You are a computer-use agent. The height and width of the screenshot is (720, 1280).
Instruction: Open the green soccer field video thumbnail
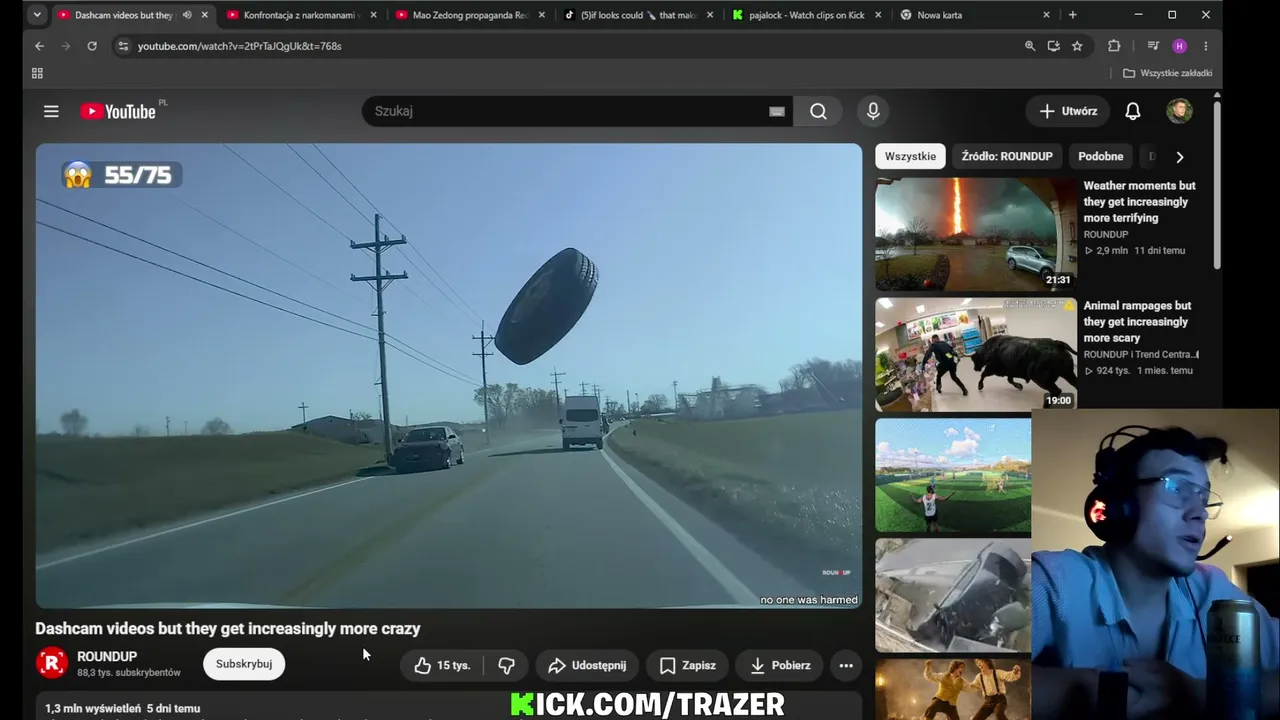coord(953,475)
